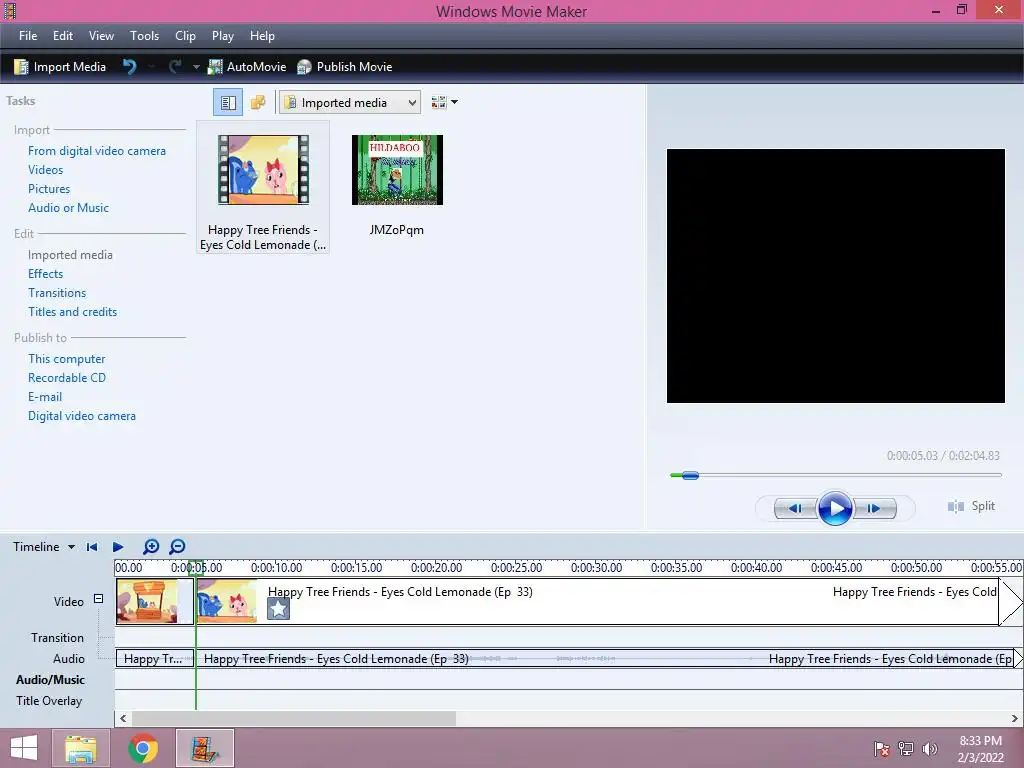Open File Explorer from the taskbar
Screen dimensions: 1024x768
point(81,748)
